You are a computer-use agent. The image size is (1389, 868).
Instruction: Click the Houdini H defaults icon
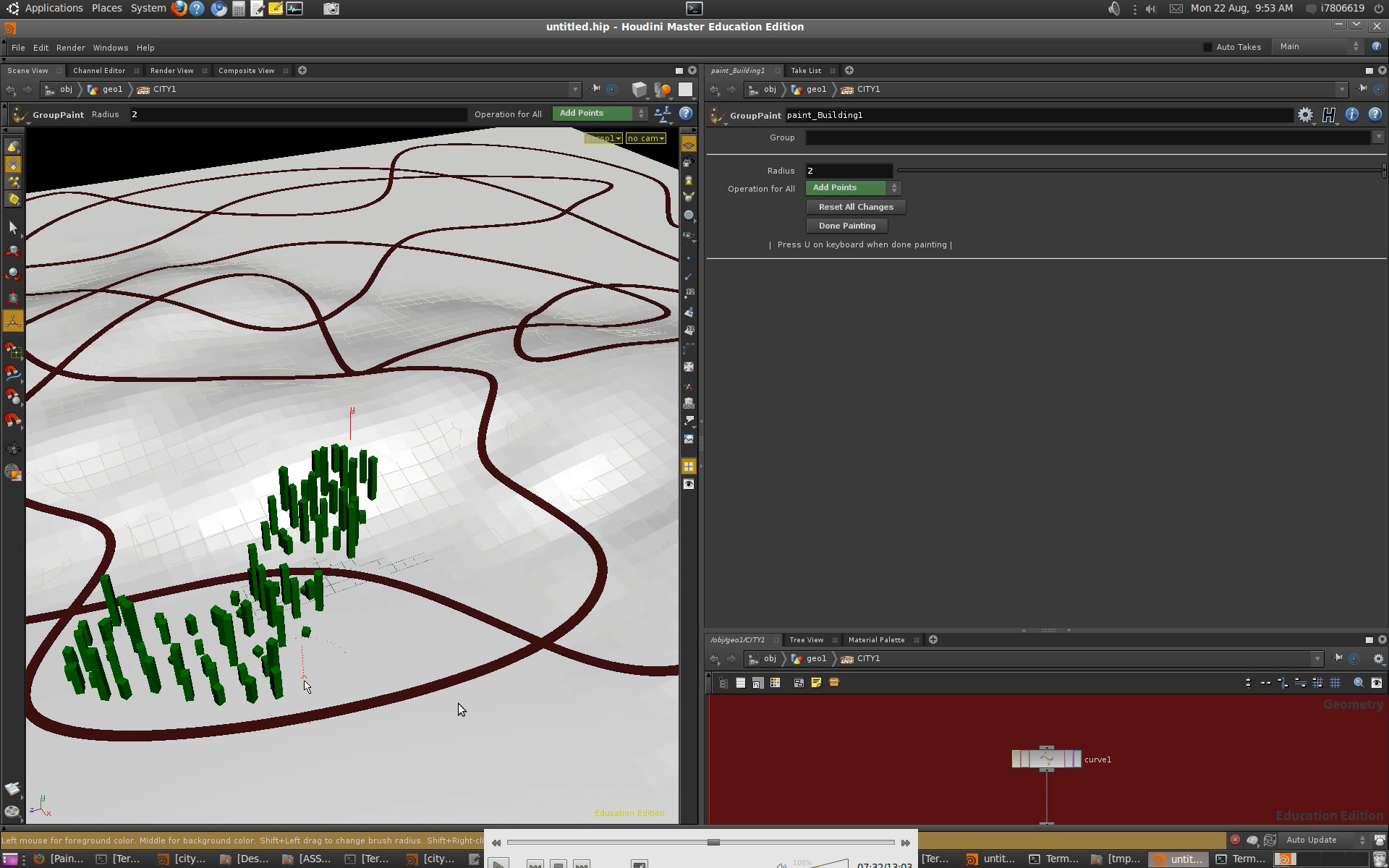1329,115
